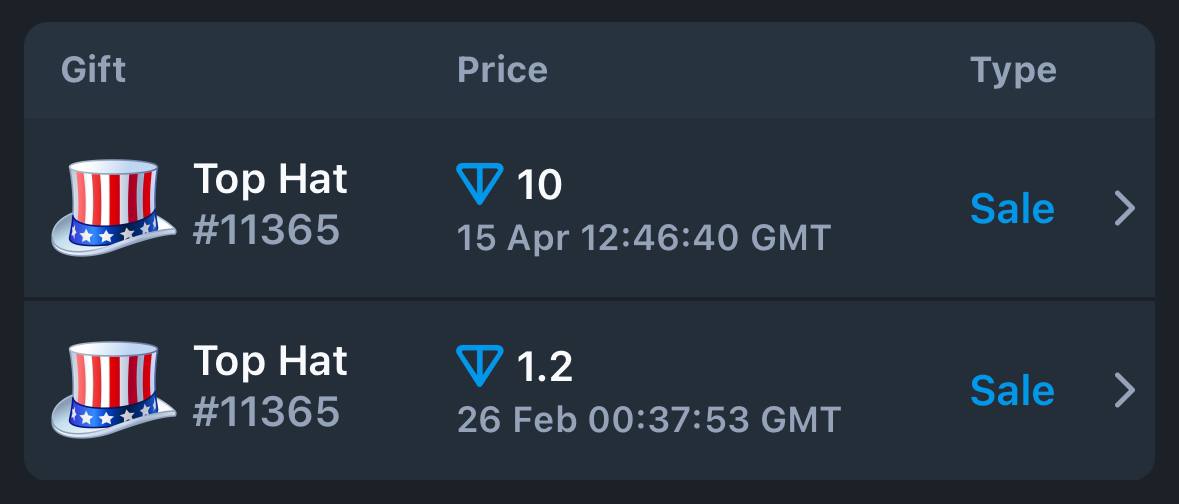Select the Top Hat name in the second row
Image resolution: width=1179 pixels, height=504 pixels.
pyautogui.click(x=271, y=361)
